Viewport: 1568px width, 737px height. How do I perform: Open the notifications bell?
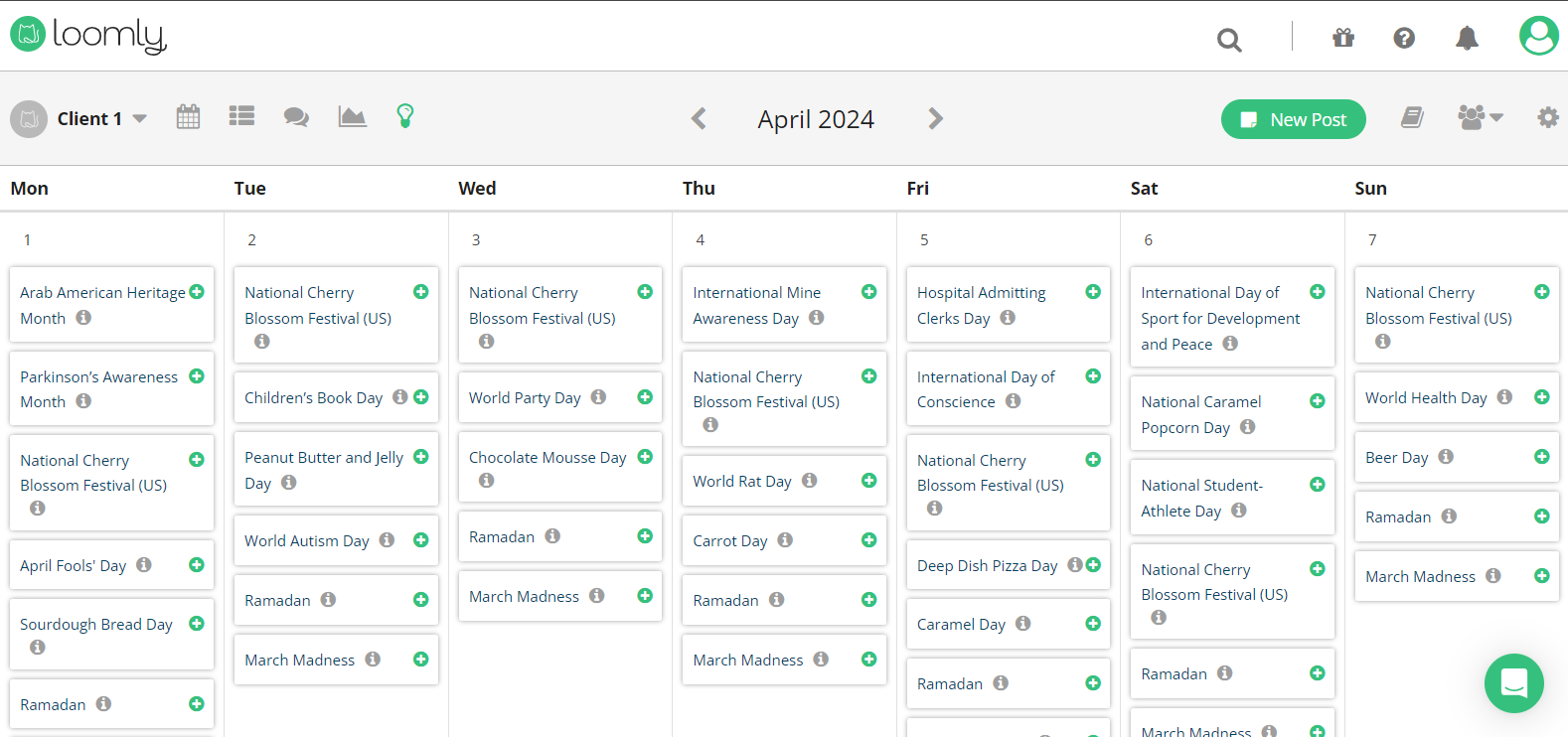pyautogui.click(x=1467, y=38)
